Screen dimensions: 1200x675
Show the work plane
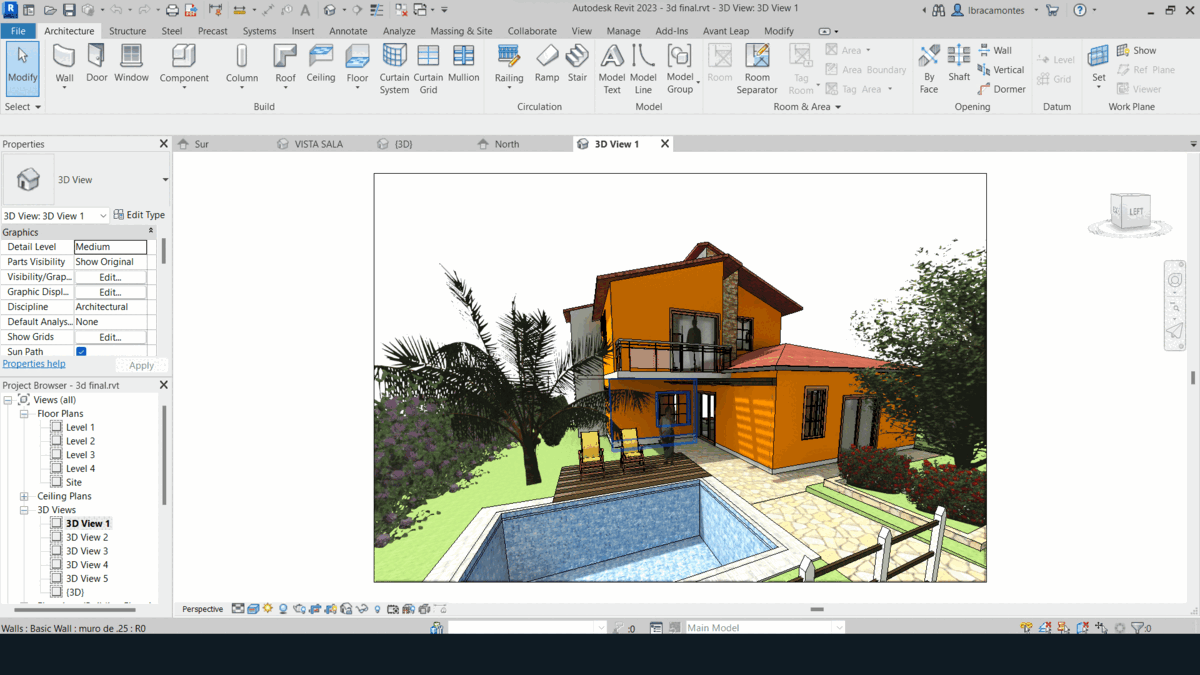pyautogui.click(x=1136, y=50)
